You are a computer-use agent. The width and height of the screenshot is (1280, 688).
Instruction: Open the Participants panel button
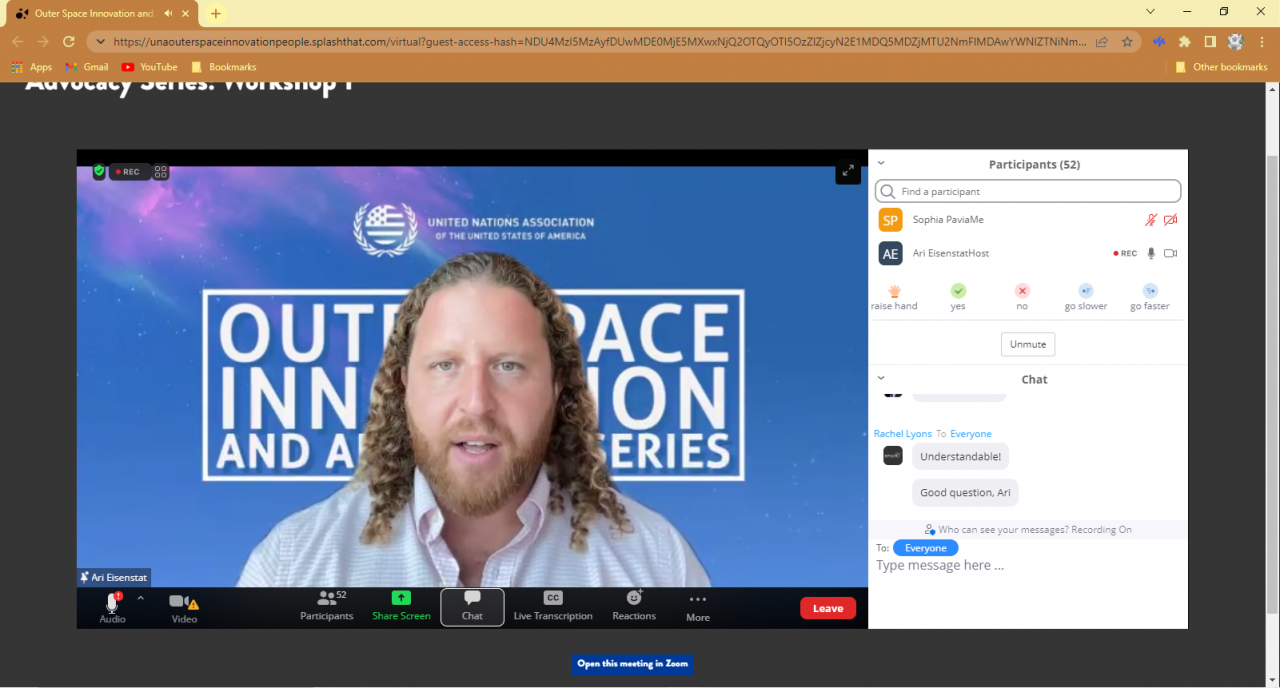327,607
